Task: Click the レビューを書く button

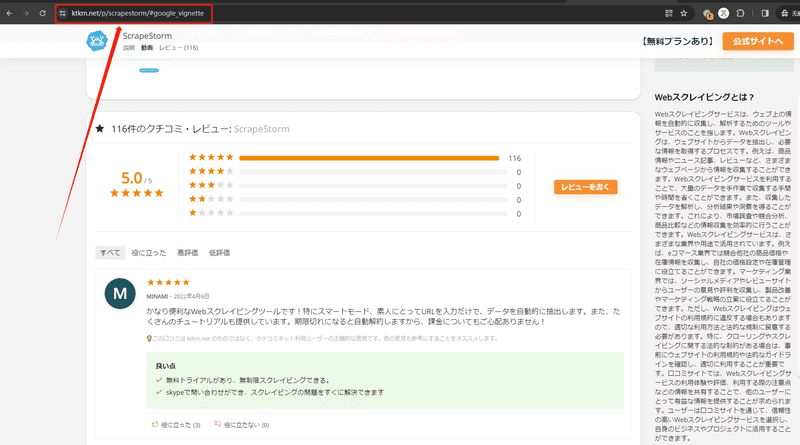Action: (x=586, y=187)
